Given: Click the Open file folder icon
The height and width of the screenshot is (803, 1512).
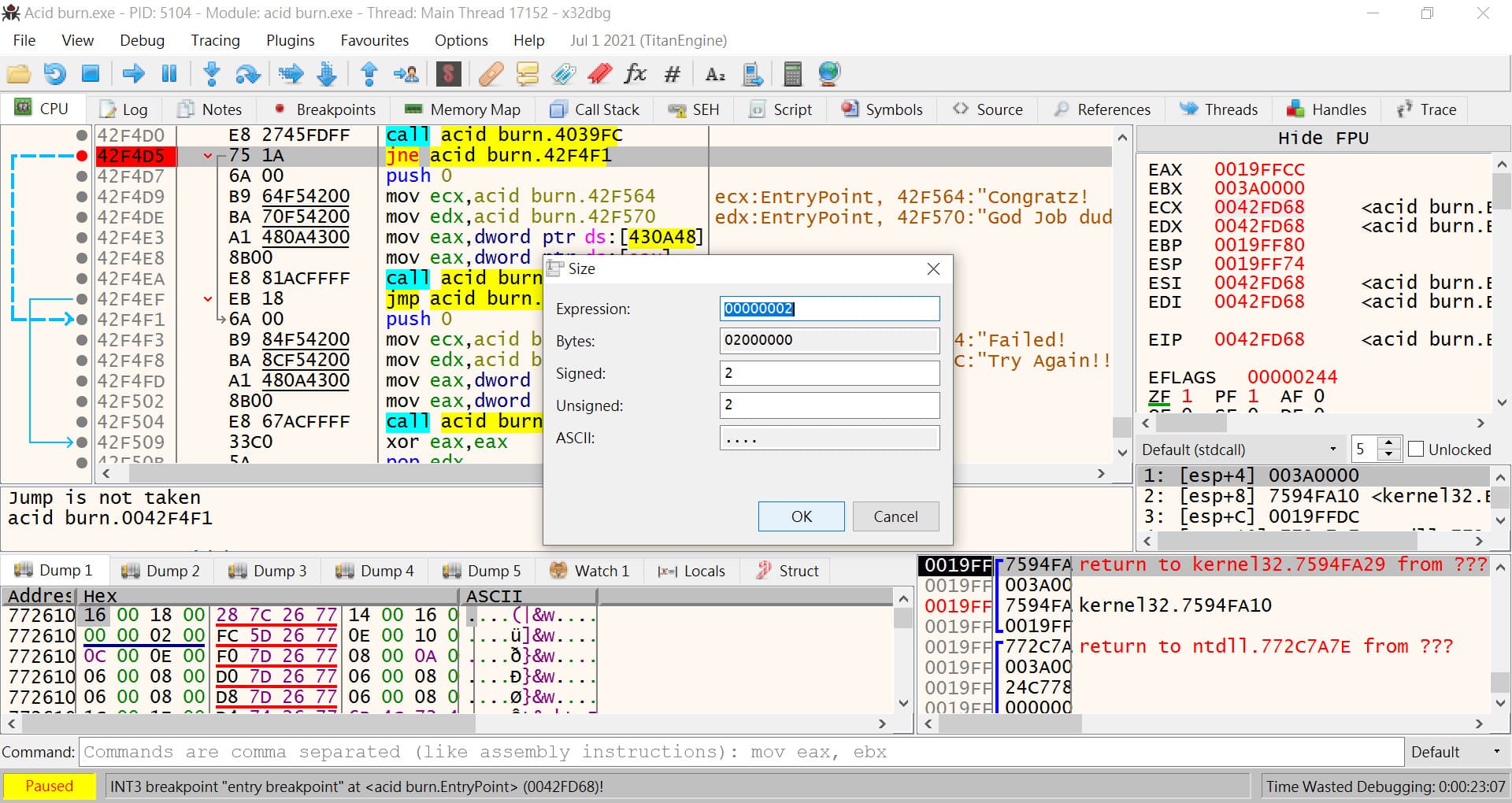Looking at the screenshot, I should click(x=18, y=74).
